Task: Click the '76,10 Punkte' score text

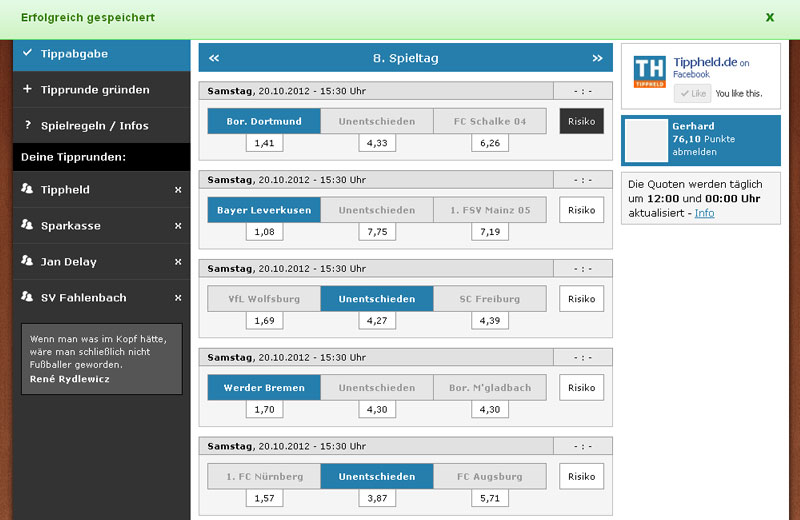Action: tap(704, 139)
